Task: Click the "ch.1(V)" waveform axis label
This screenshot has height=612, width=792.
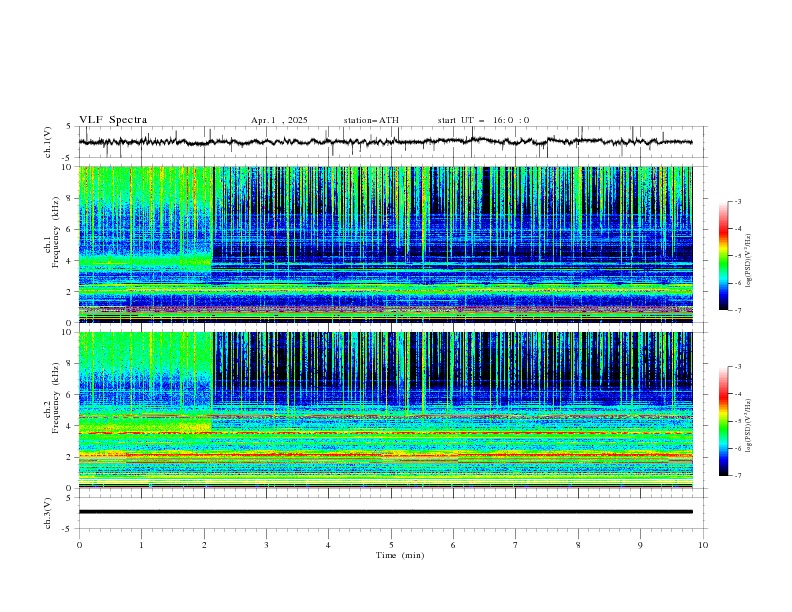Action: 48,142
